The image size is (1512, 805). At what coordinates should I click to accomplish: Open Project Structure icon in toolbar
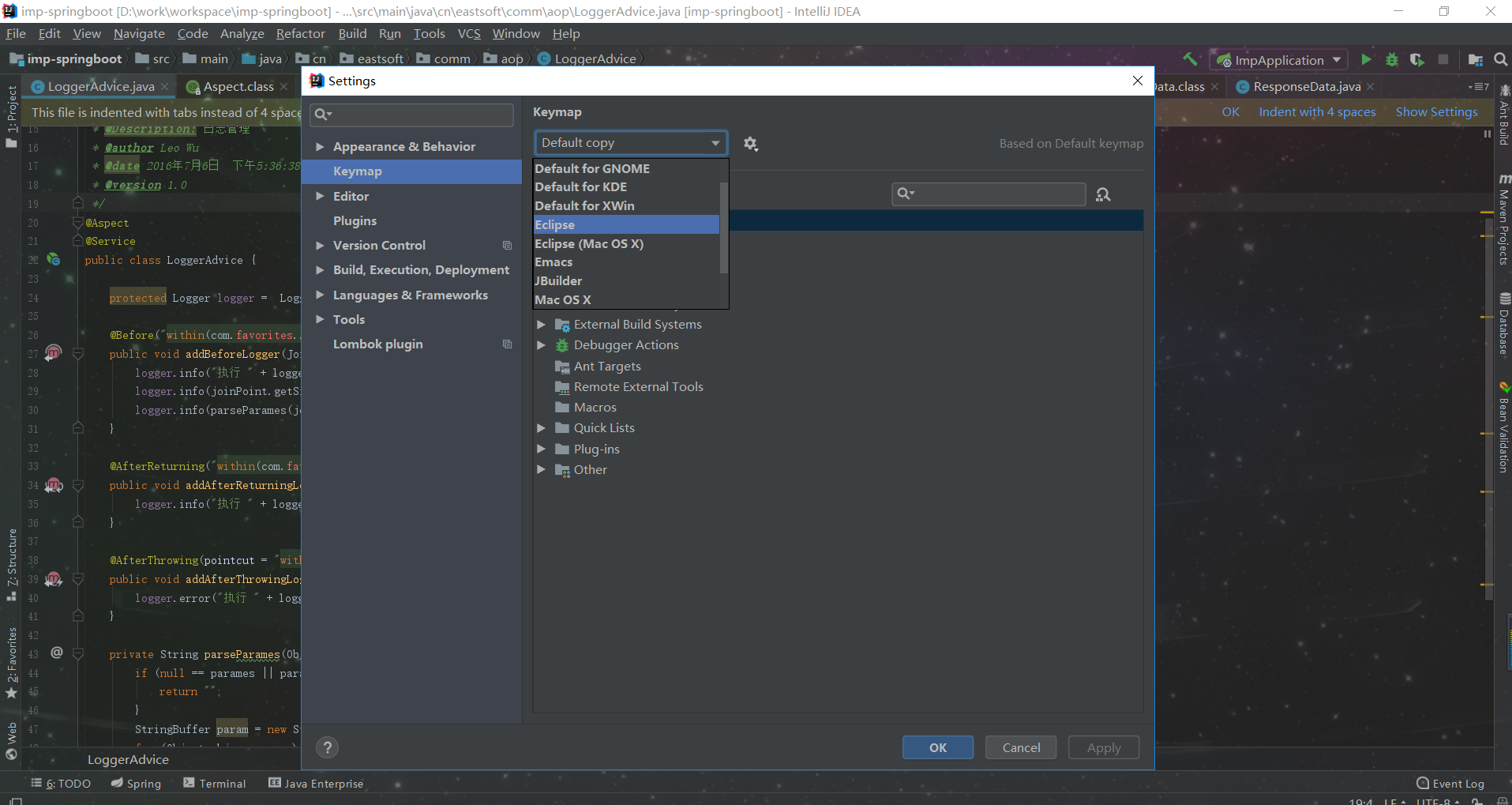[x=1475, y=60]
